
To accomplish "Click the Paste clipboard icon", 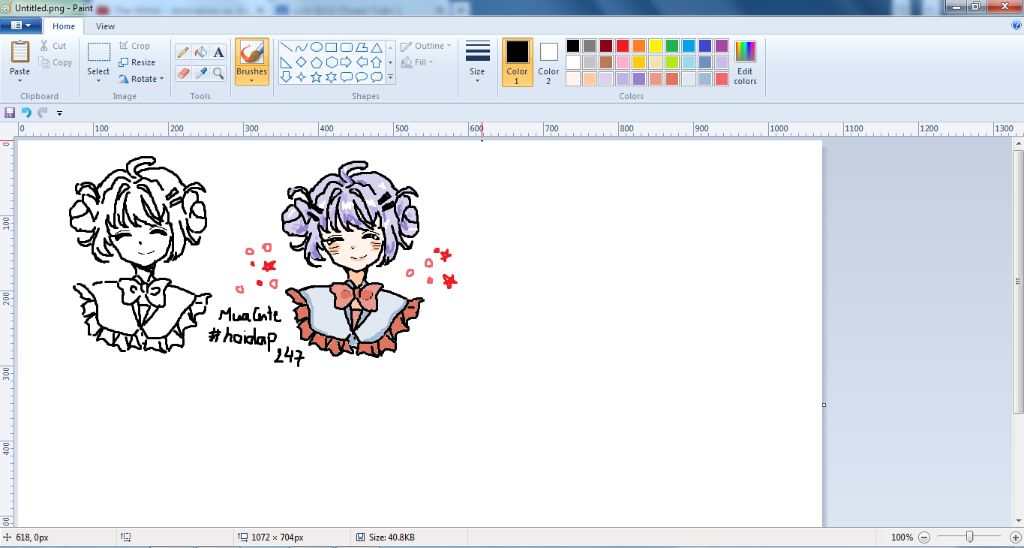I will [x=20, y=52].
